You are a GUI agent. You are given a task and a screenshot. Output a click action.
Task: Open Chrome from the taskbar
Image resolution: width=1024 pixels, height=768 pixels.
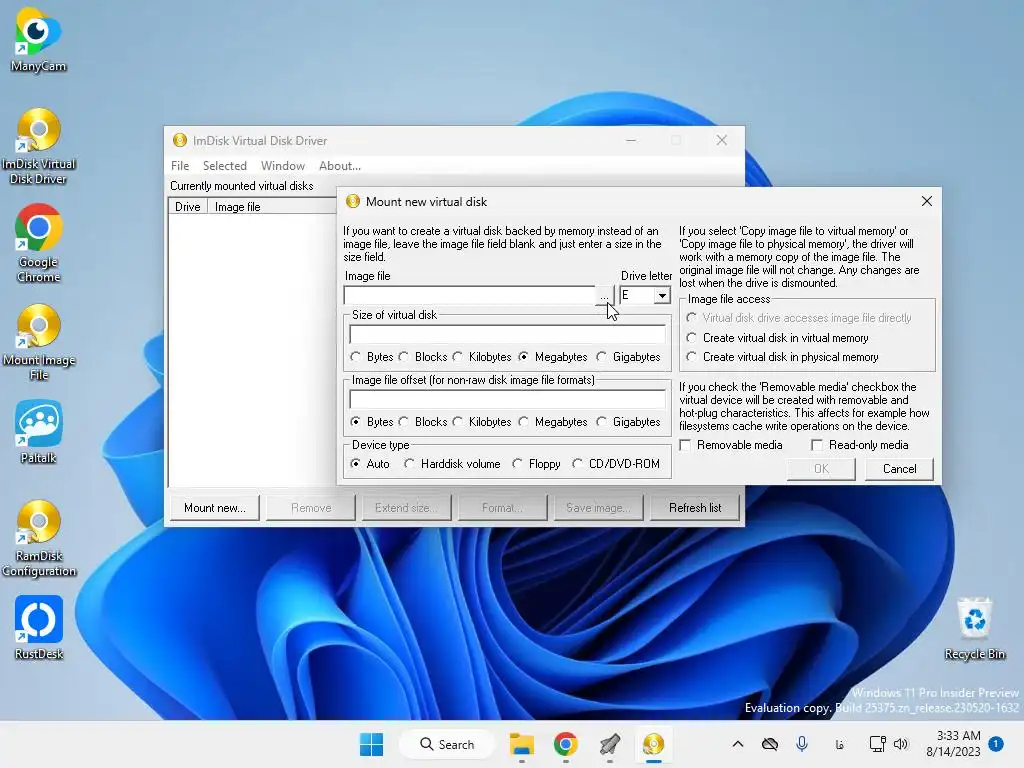[566, 744]
